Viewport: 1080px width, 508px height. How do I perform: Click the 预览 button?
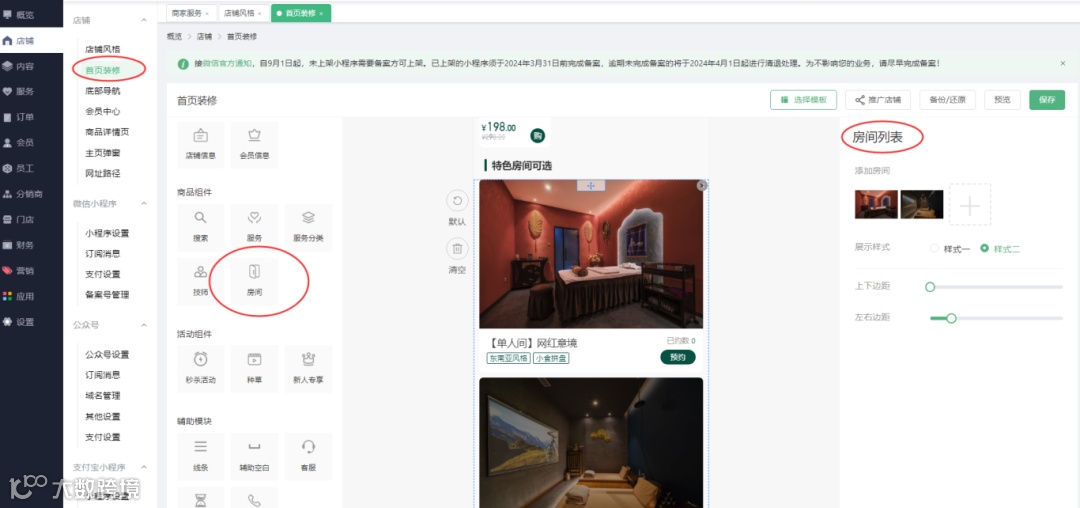click(1002, 100)
